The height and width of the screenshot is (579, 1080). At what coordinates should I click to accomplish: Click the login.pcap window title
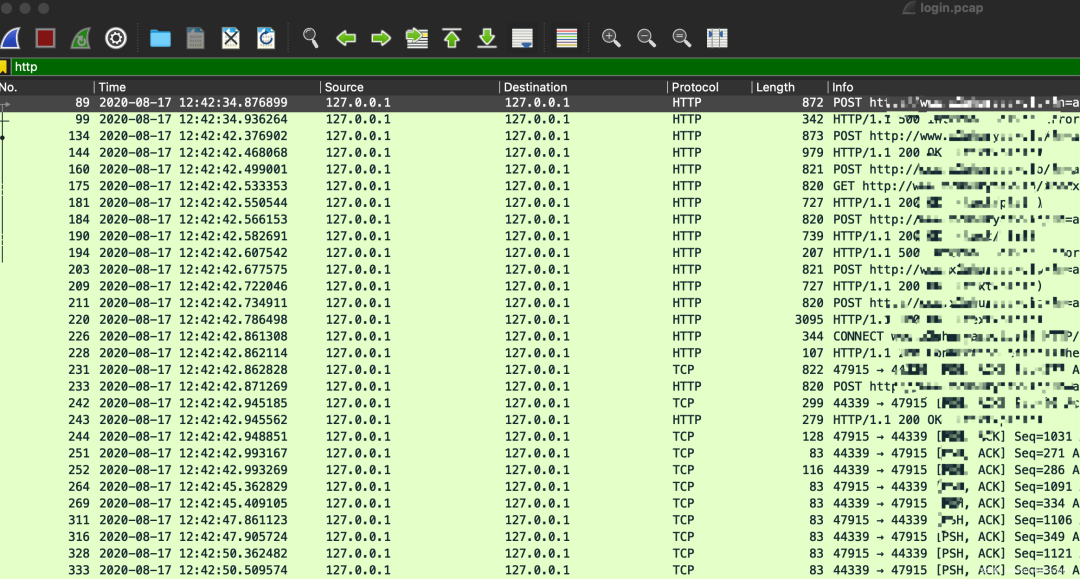point(951,8)
